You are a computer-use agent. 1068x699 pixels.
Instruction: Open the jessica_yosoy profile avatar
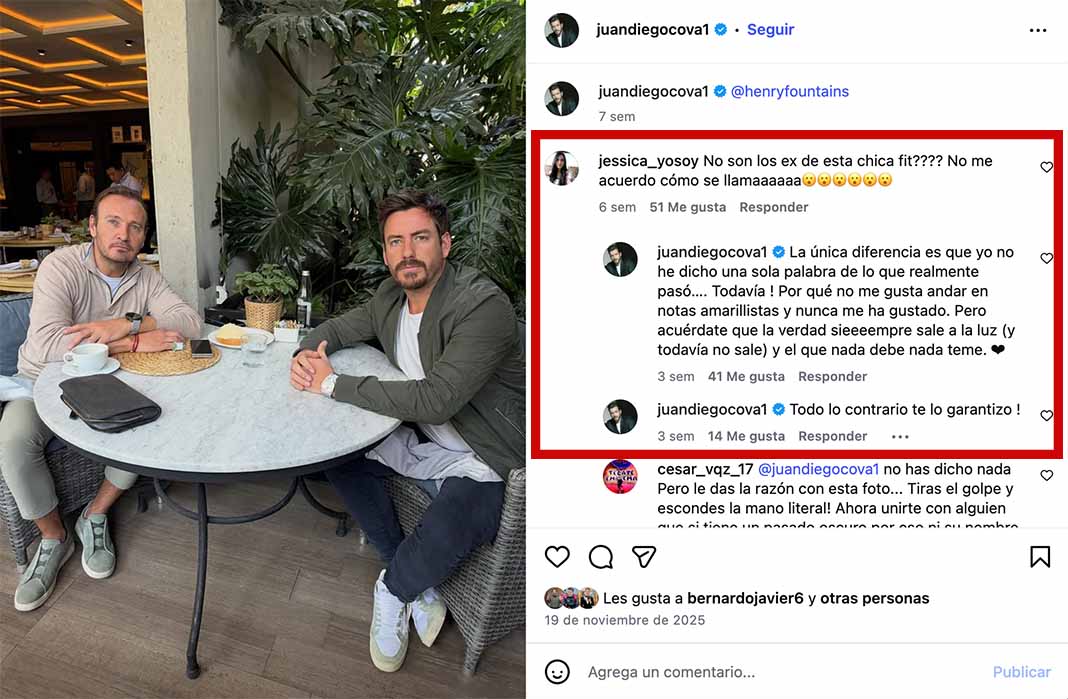pyautogui.click(x=562, y=168)
